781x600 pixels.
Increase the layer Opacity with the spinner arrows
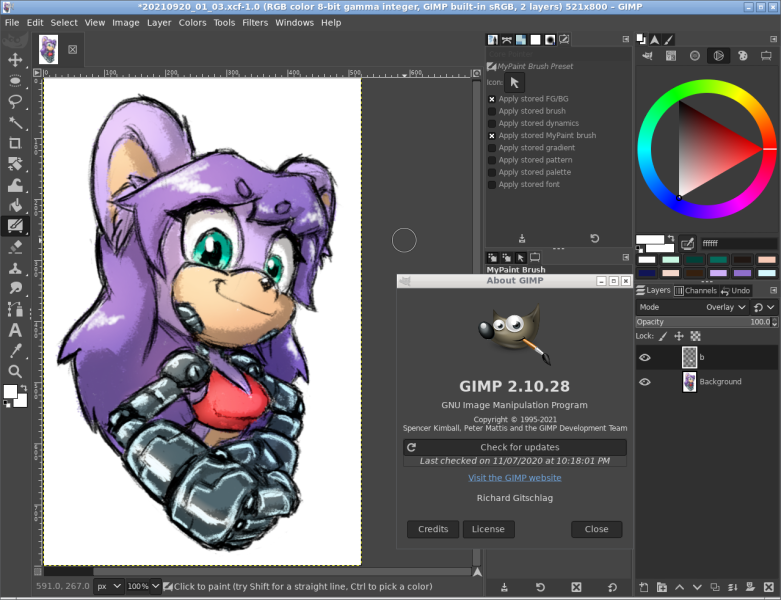(x=775, y=320)
